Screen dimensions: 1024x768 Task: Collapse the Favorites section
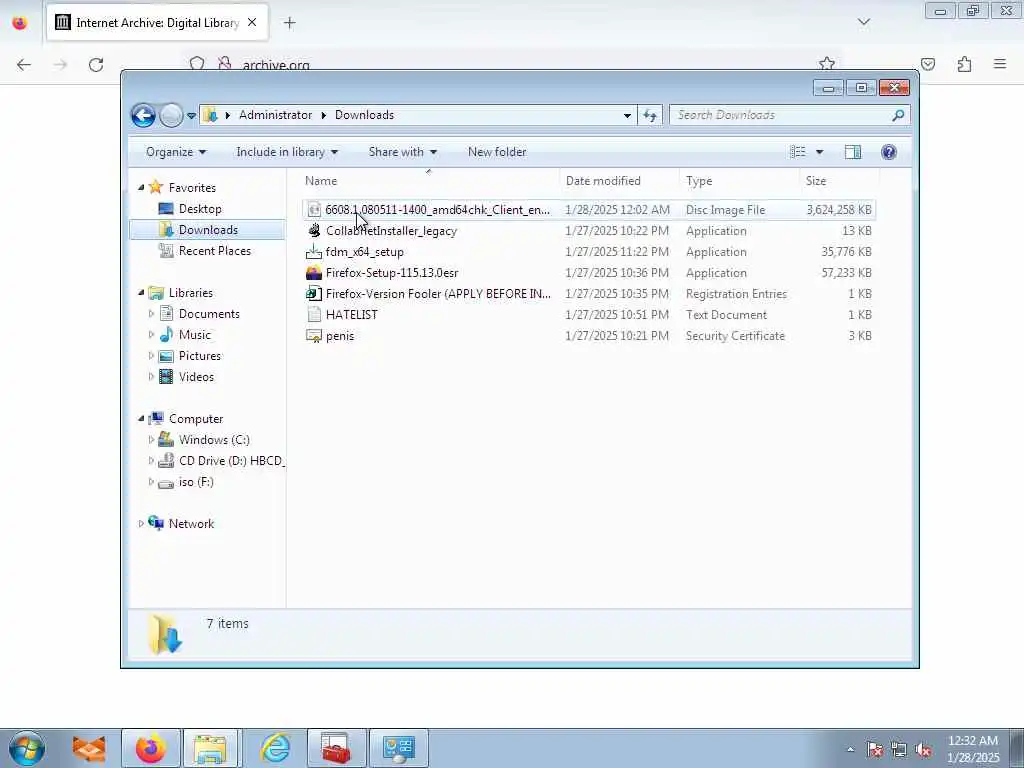141,187
